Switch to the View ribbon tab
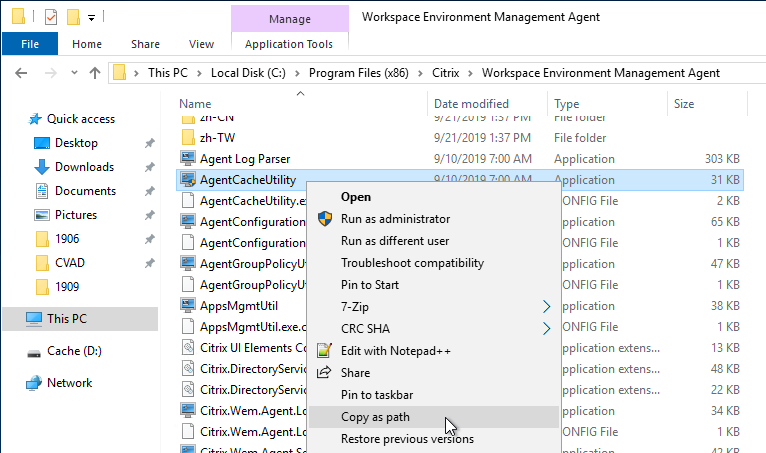 pyautogui.click(x=201, y=44)
